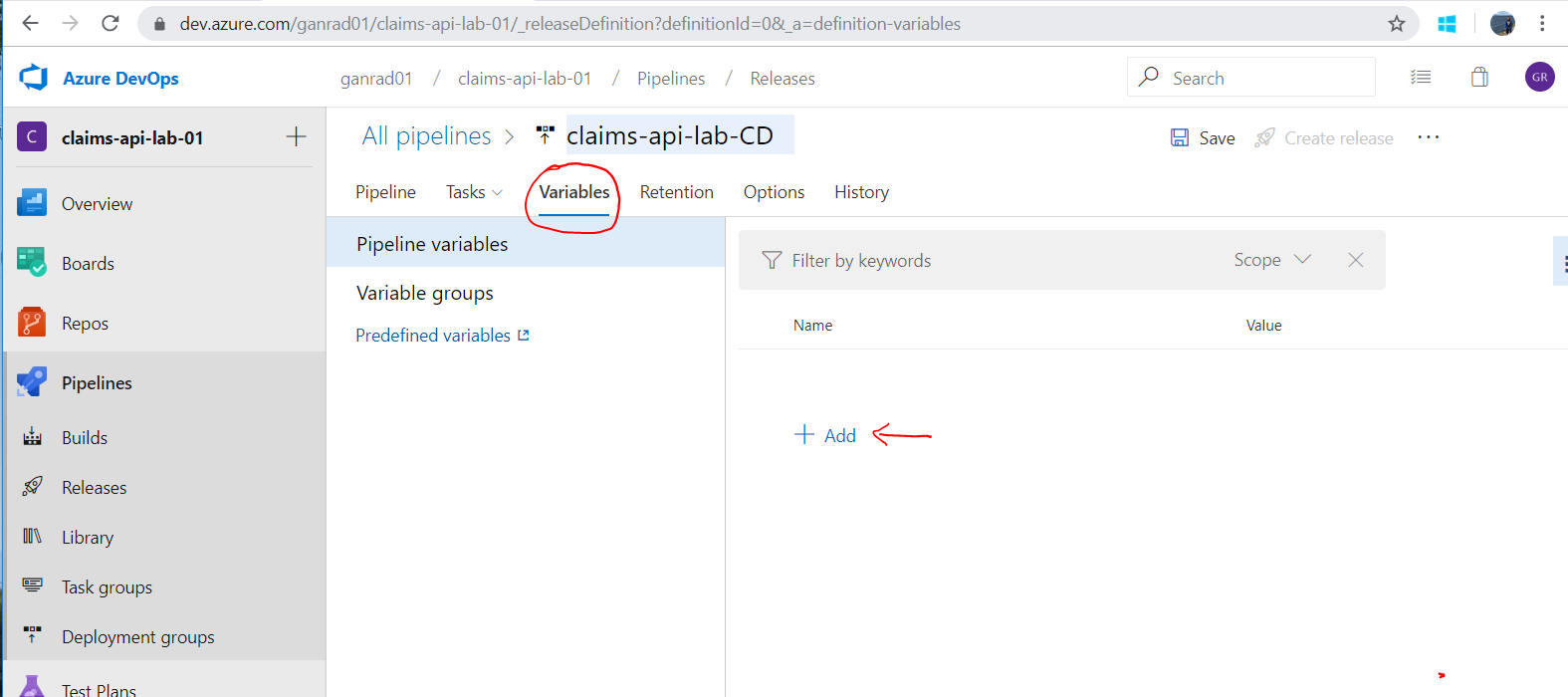Screen dimensions: 1568x697
Task: Click the Pipelines breadcrumb
Action: [x=671, y=78]
